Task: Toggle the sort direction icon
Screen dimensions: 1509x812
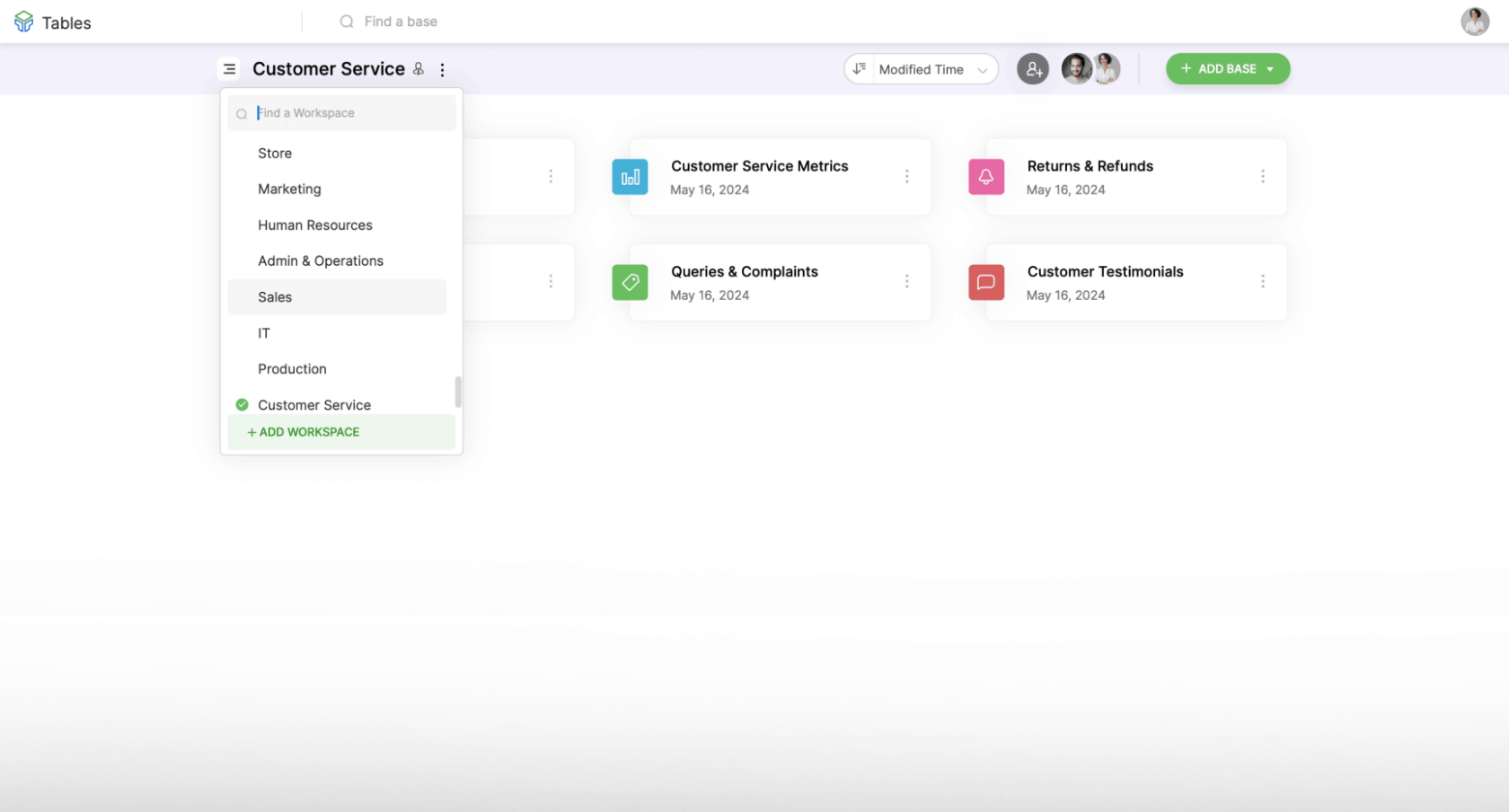Action: click(860, 69)
